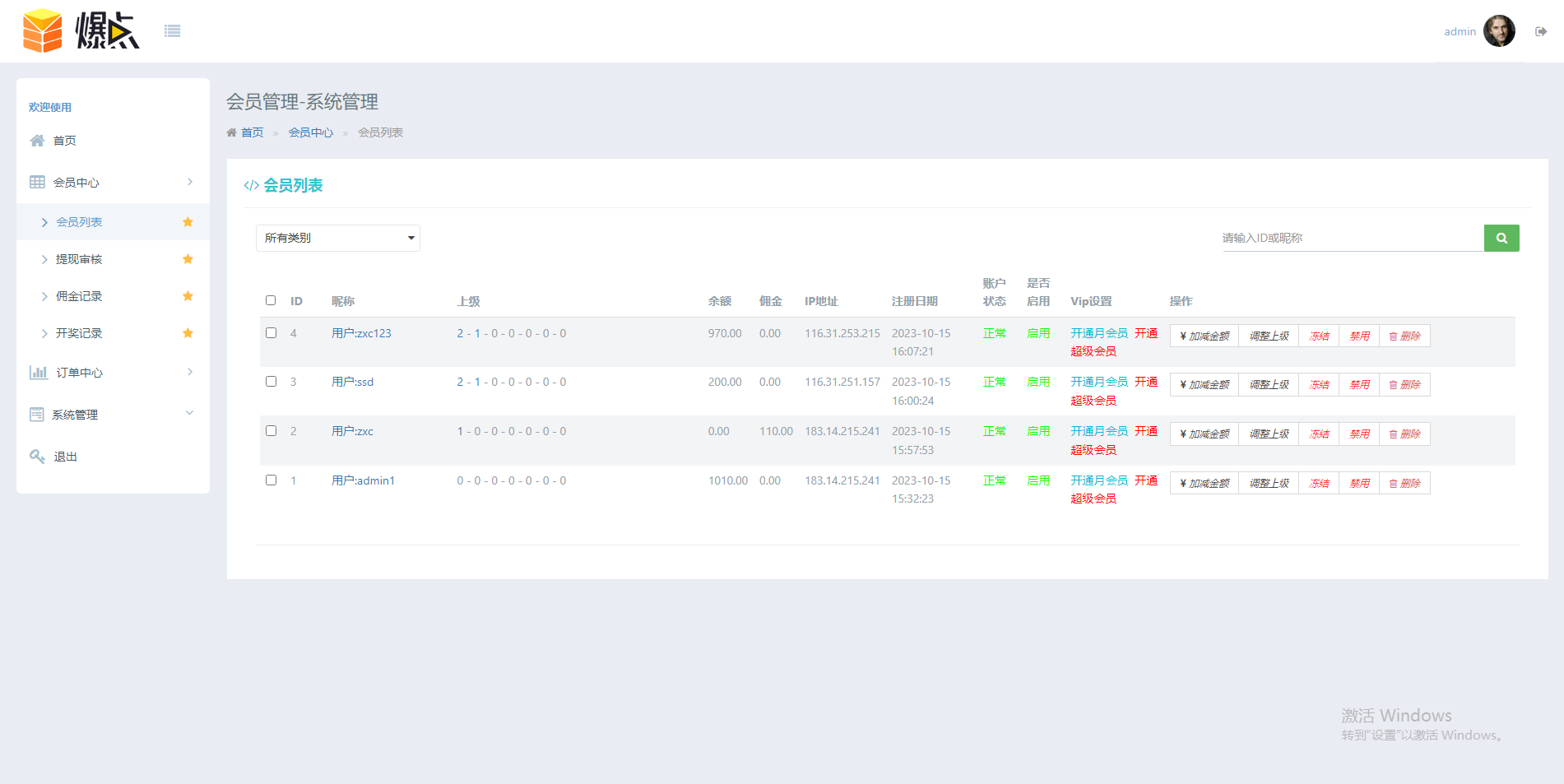Click 调整上级 for user zxc123
The image size is (1564, 784).
tap(1269, 336)
